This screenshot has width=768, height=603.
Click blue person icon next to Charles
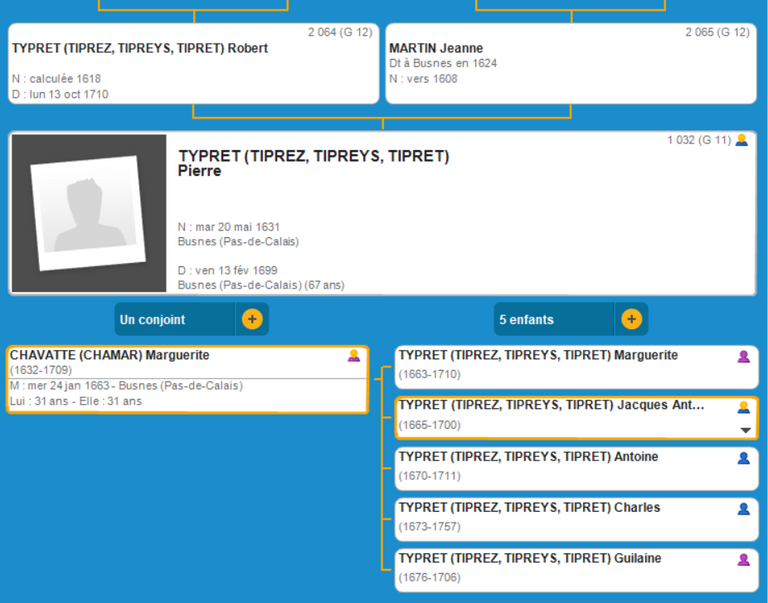(743, 509)
